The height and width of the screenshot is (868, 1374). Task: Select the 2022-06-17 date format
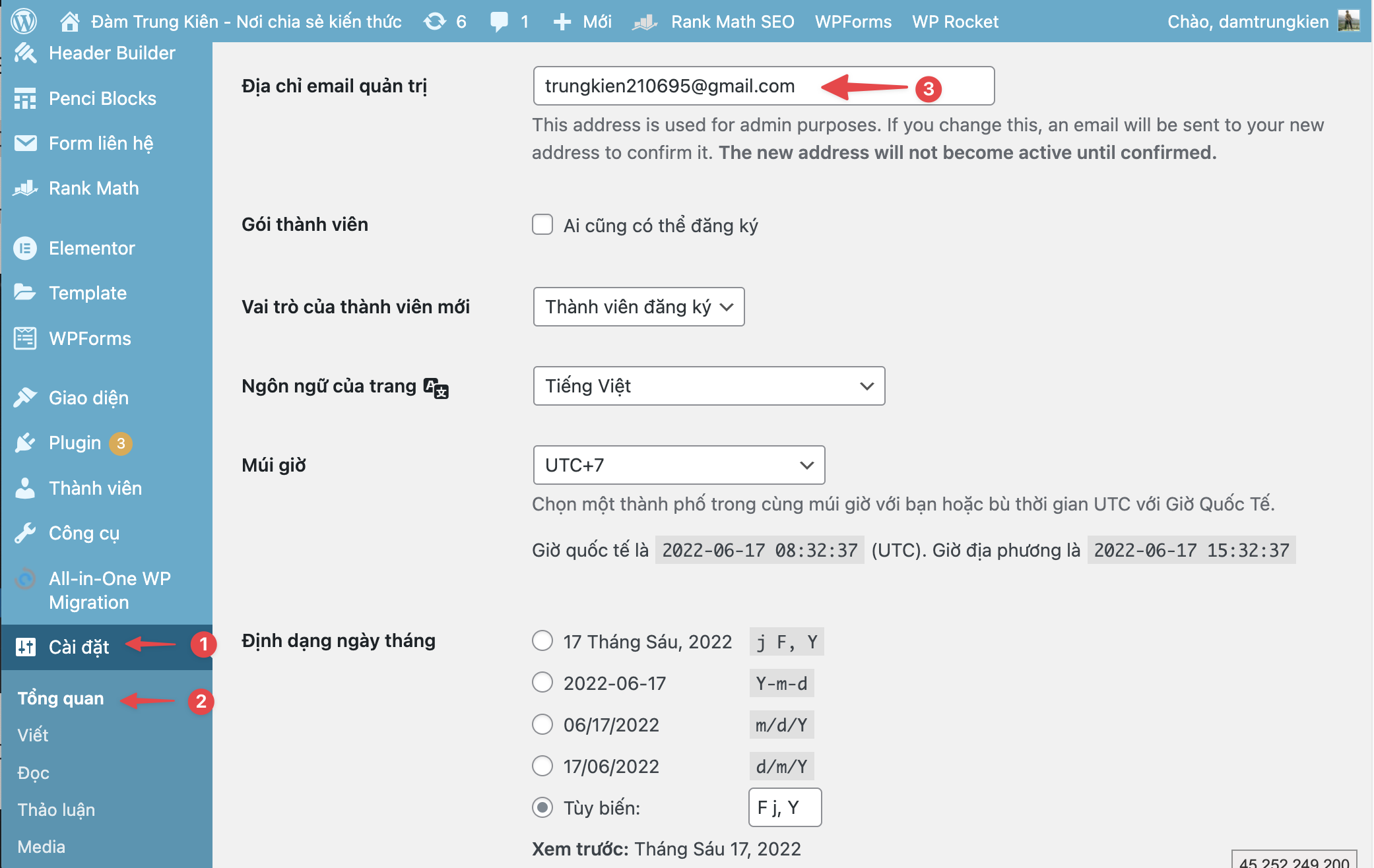pyautogui.click(x=542, y=682)
